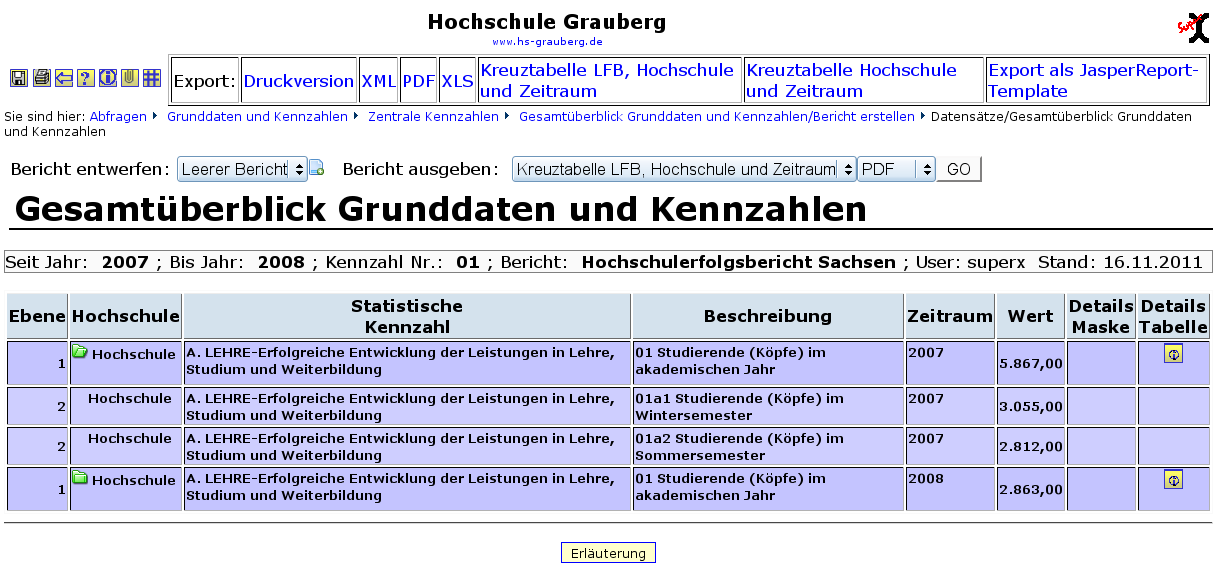Viewport: 1221px width, 569px height.
Task: Click the Zeitraum cell 2008
Action: point(950,489)
